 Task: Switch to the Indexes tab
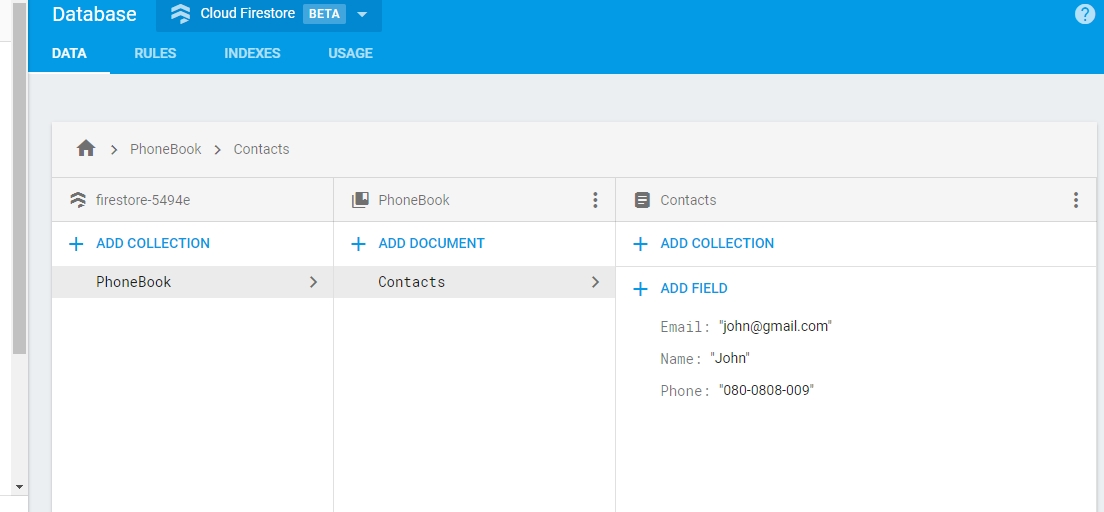tap(252, 53)
